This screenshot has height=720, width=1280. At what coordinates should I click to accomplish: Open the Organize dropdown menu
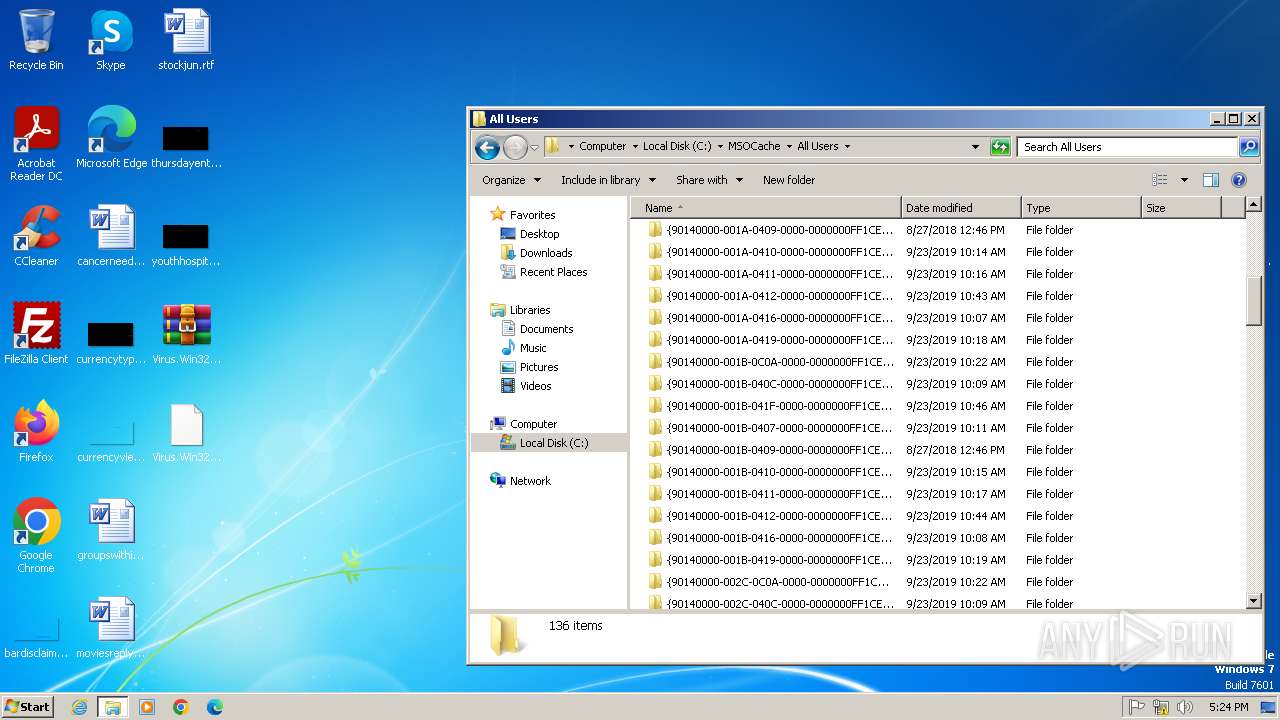(x=511, y=180)
